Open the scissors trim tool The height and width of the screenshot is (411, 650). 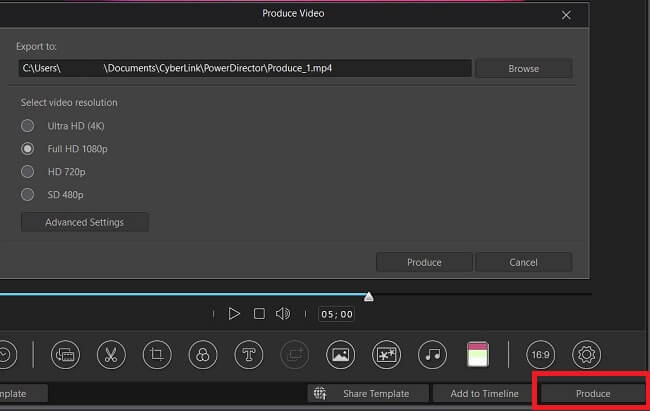(111, 355)
